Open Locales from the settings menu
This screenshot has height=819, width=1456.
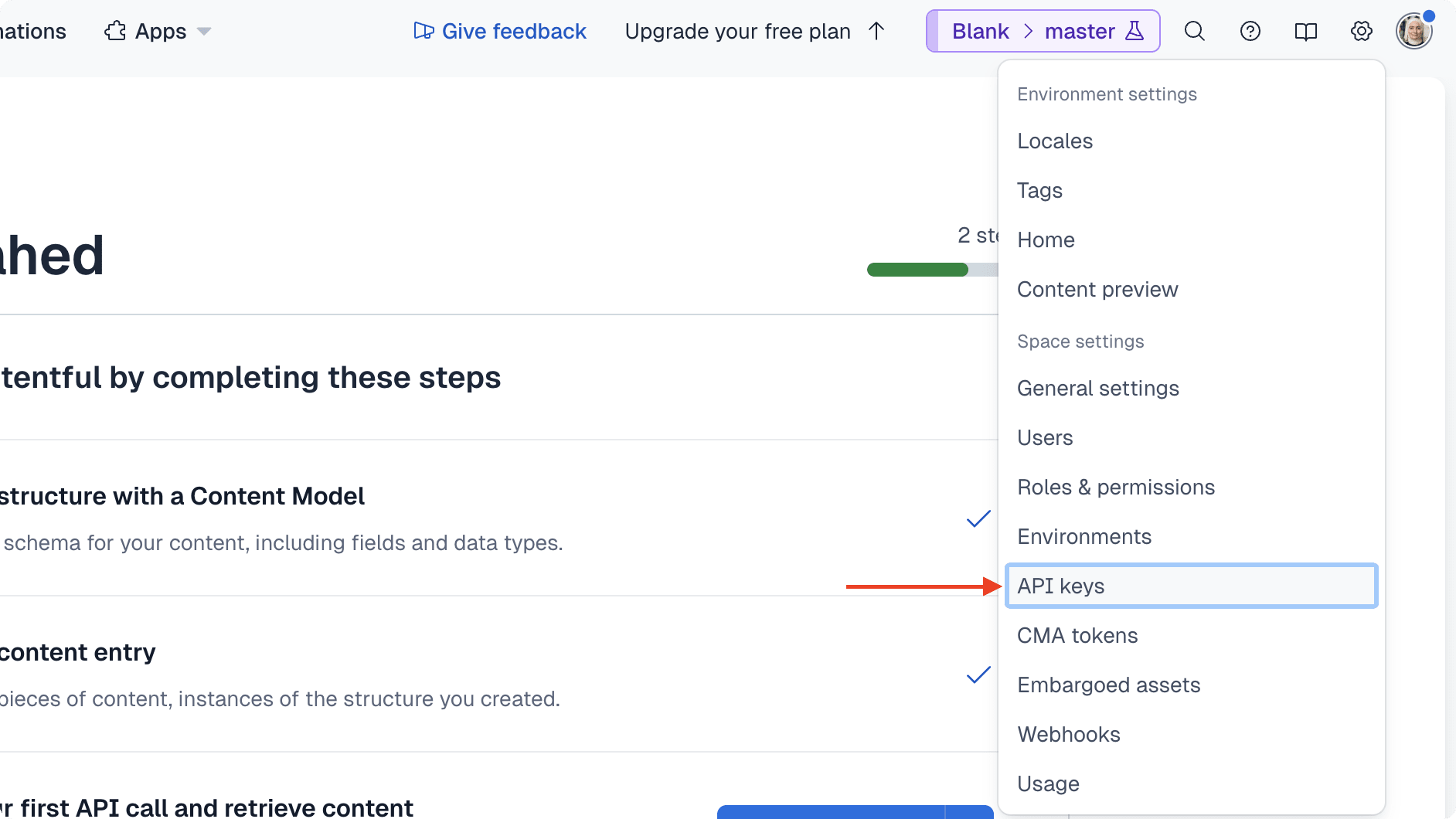[x=1054, y=141]
